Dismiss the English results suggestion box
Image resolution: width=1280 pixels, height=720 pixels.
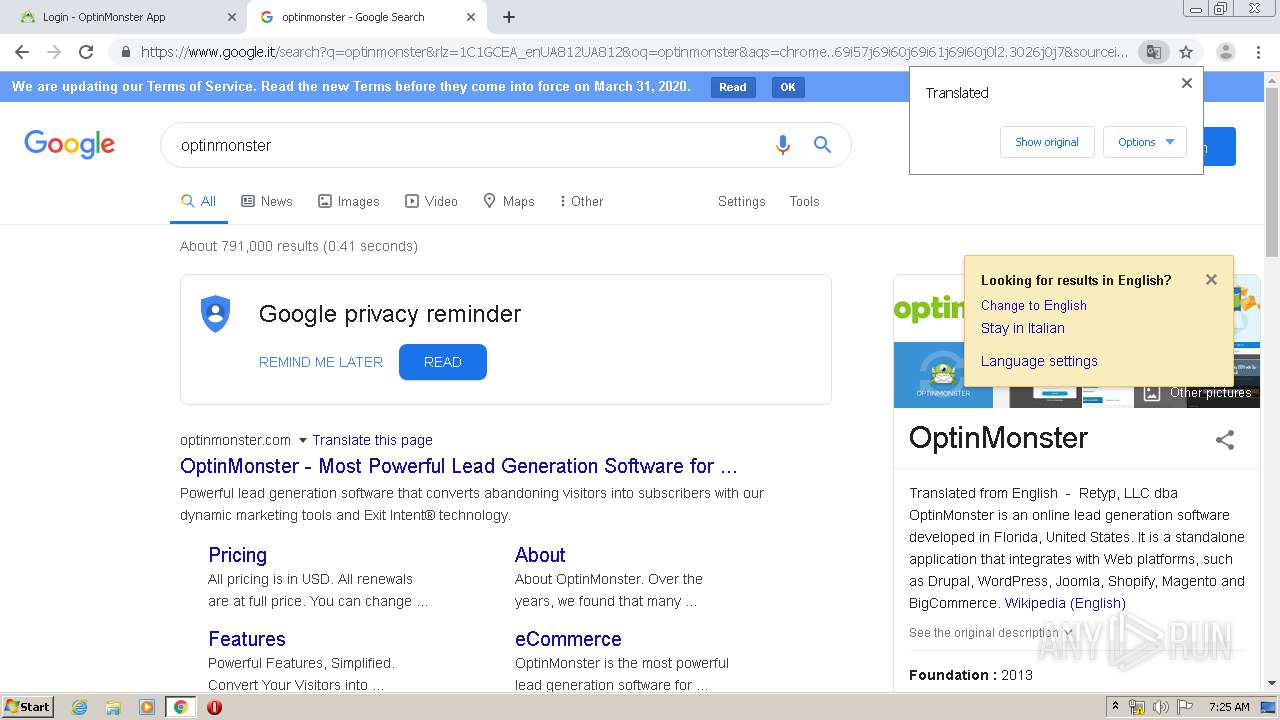pyautogui.click(x=1211, y=280)
